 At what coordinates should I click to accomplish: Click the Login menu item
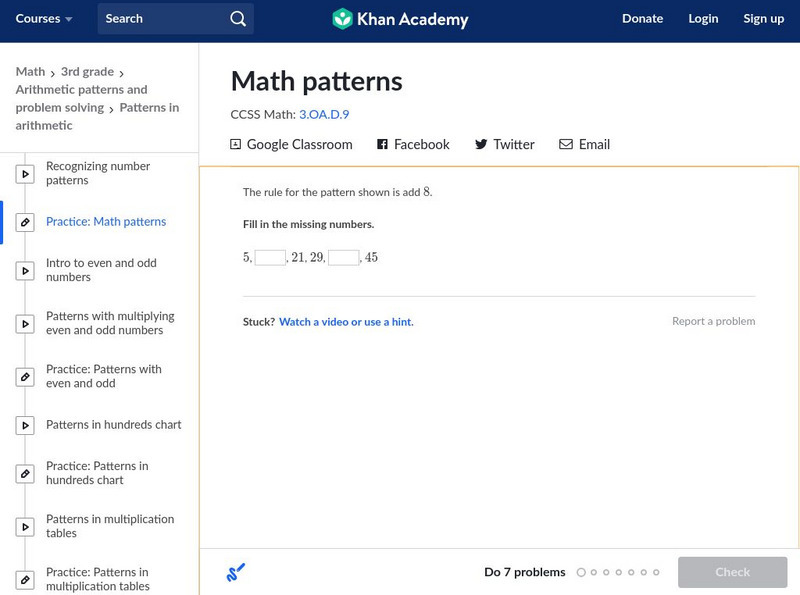(x=703, y=19)
